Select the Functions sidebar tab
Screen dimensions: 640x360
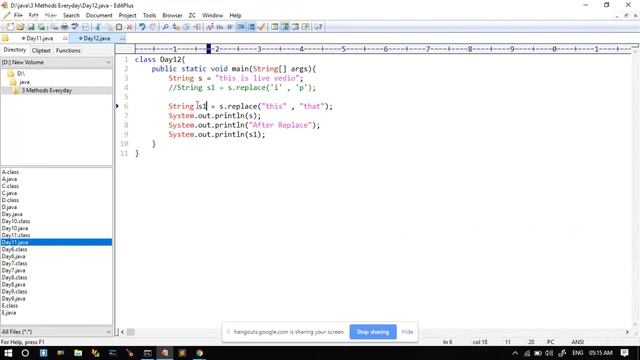(68, 51)
